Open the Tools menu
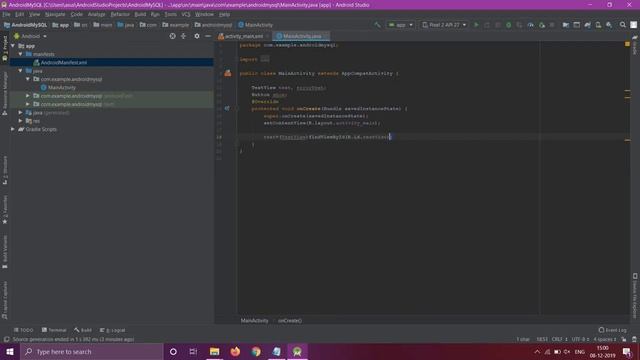640x360 pixels. coord(171,14)
